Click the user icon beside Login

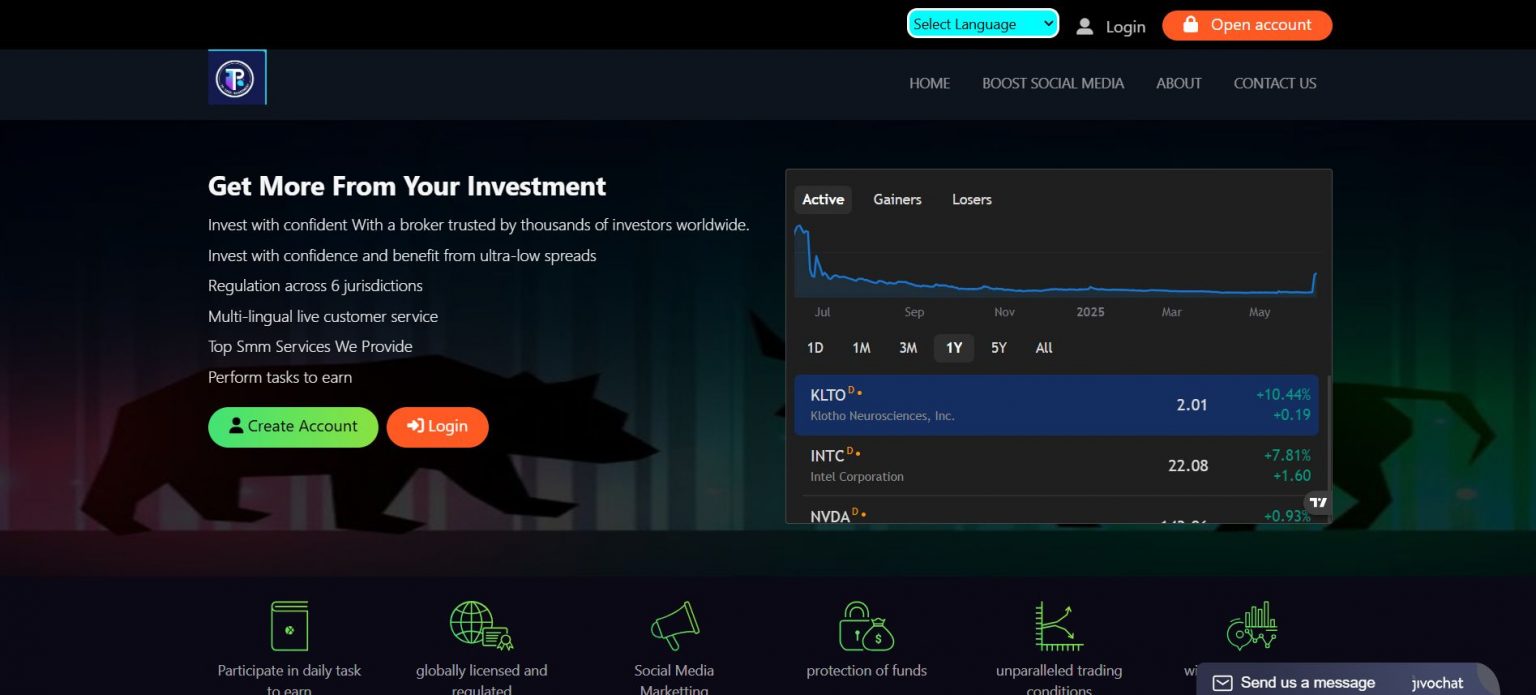pos(1084,26)
